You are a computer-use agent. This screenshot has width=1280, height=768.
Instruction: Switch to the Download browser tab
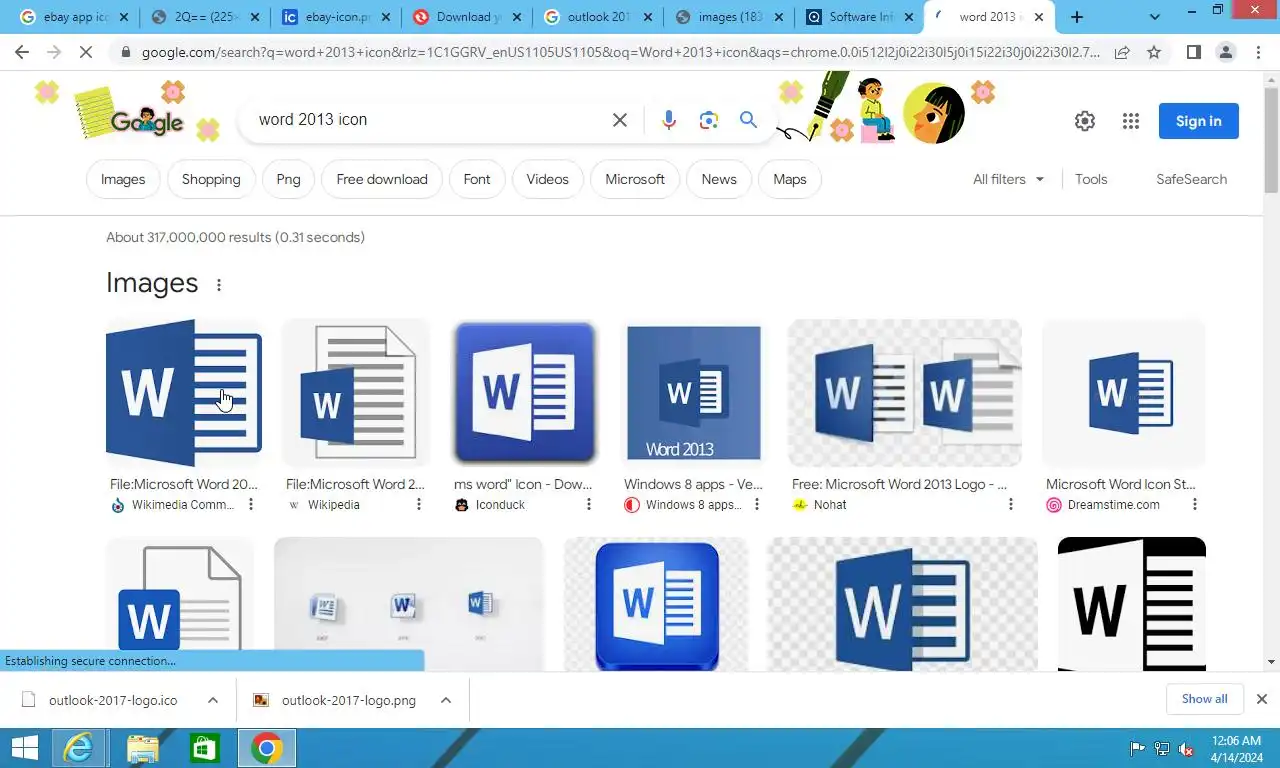467,17
